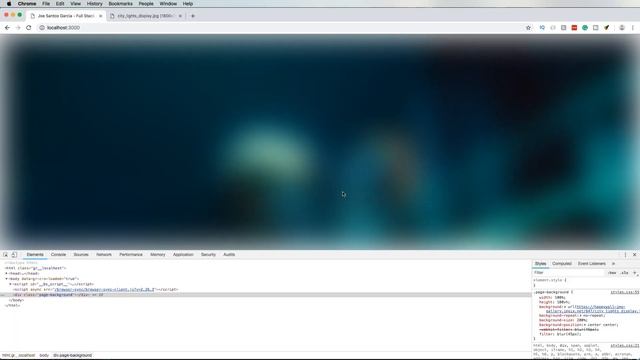The width and height of the screenshot is (640, 360).
Task: Close the city_lights_display.jpg tab
Action: (180, 16)
